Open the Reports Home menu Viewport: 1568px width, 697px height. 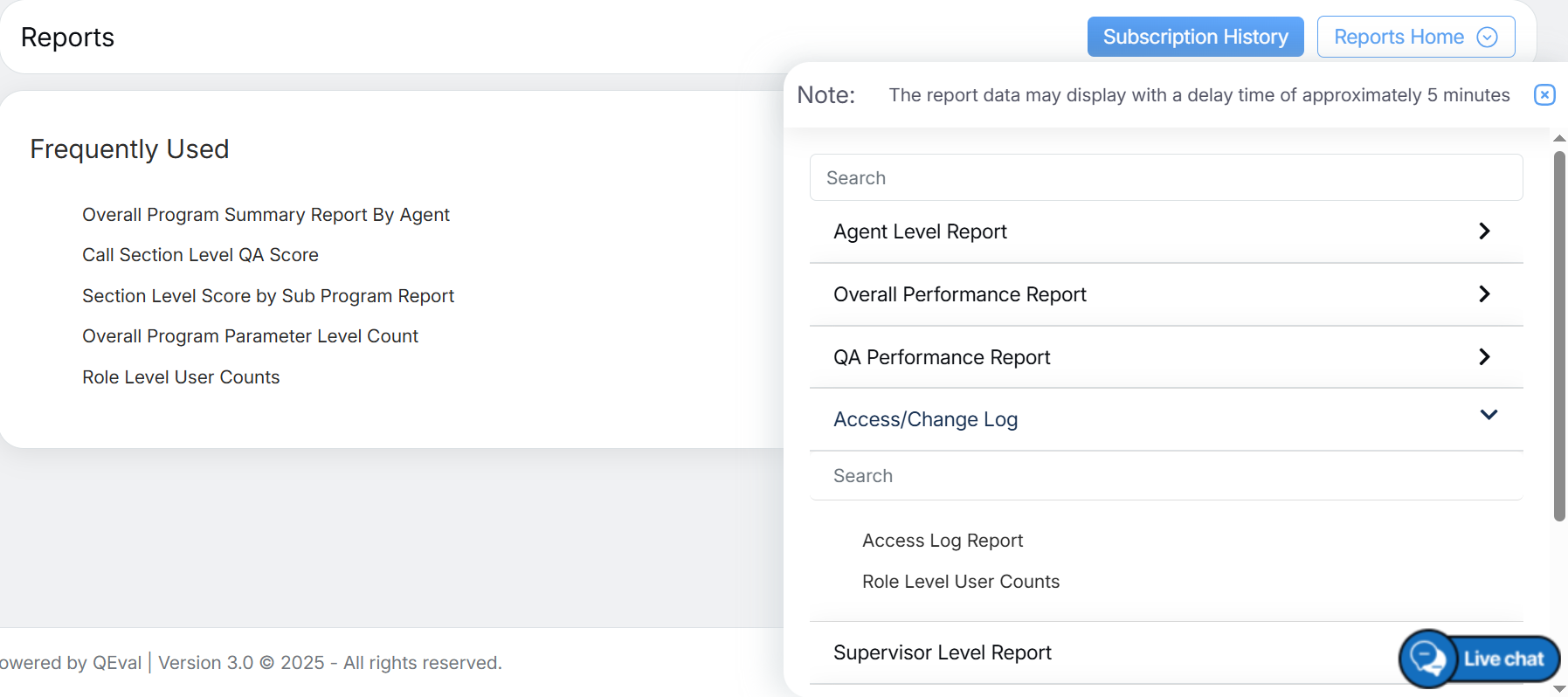1399,37
